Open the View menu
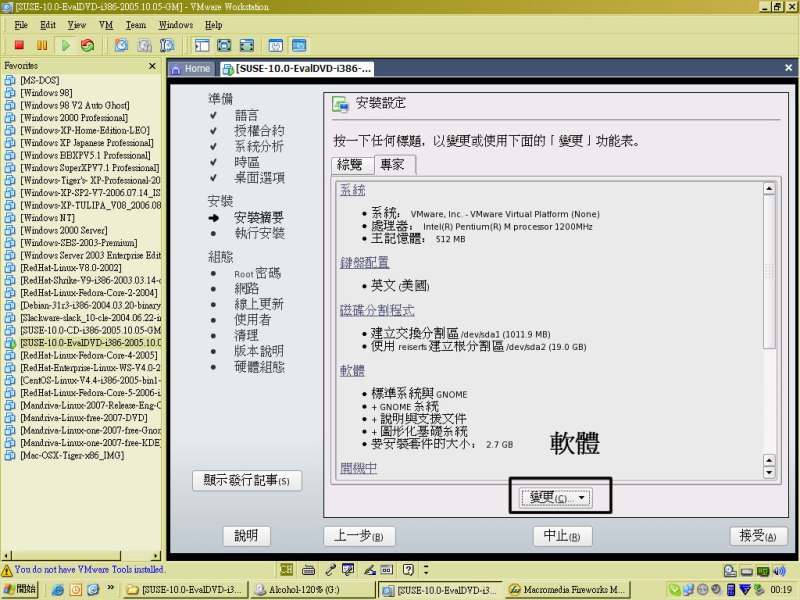 point(77,25)
